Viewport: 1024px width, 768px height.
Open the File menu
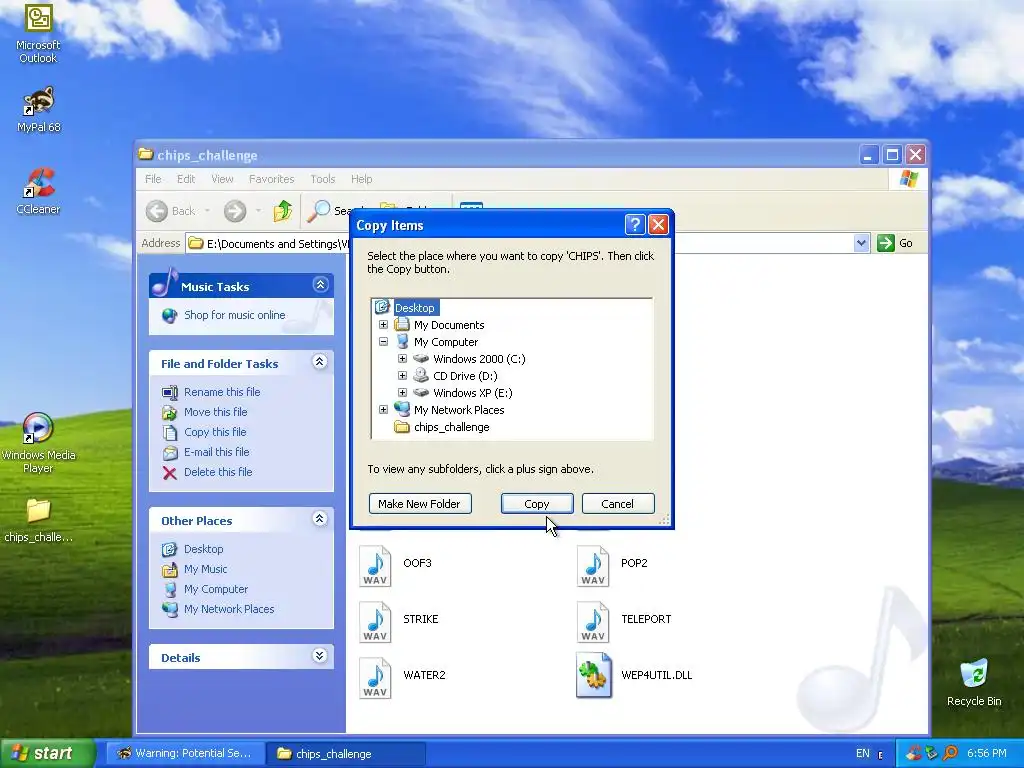point(153,179)
